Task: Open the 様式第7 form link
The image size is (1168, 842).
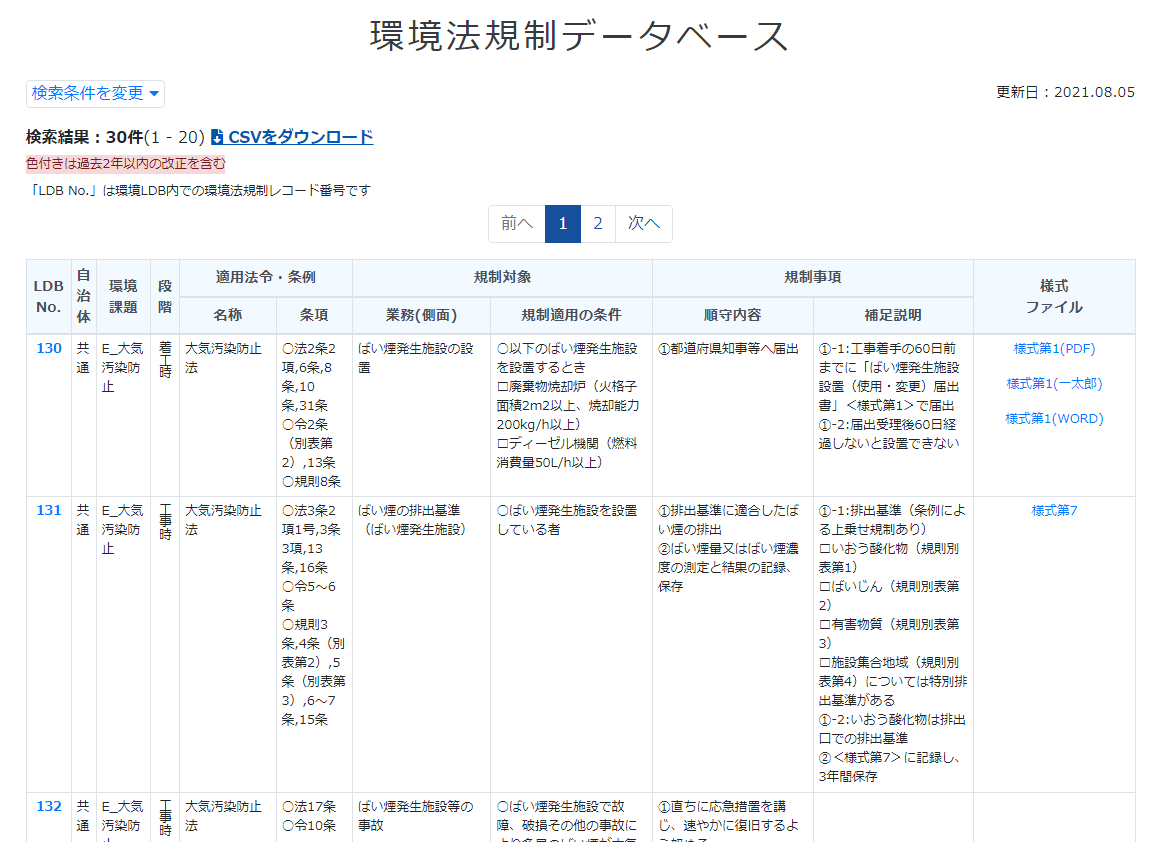Action: click(x=1055, y=508)
